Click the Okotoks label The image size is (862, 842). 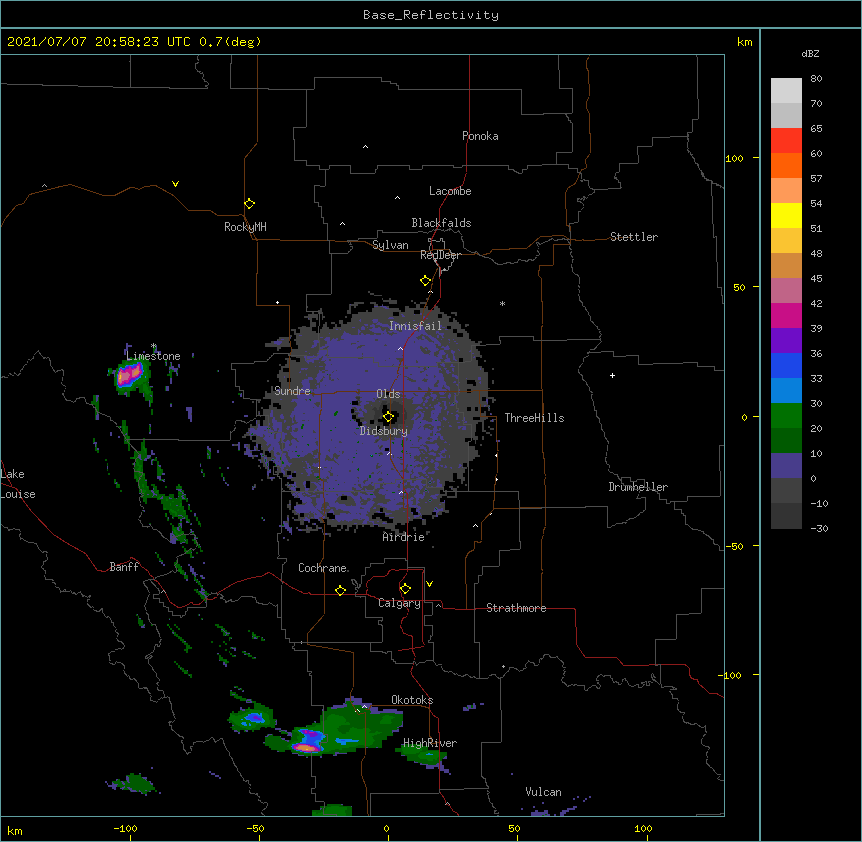click(412, 700)
